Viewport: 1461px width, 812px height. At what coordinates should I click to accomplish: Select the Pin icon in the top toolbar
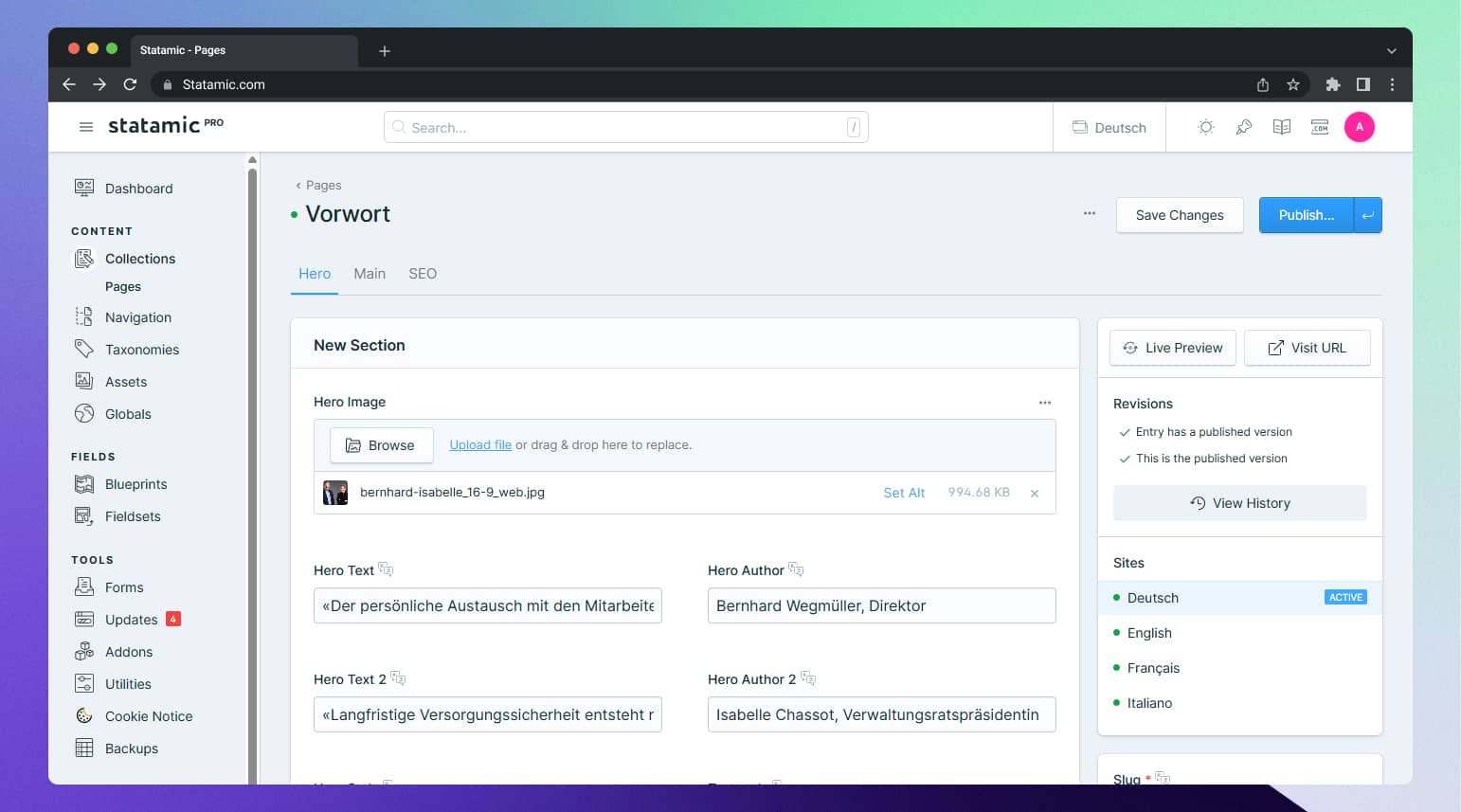click(1243, 126)
